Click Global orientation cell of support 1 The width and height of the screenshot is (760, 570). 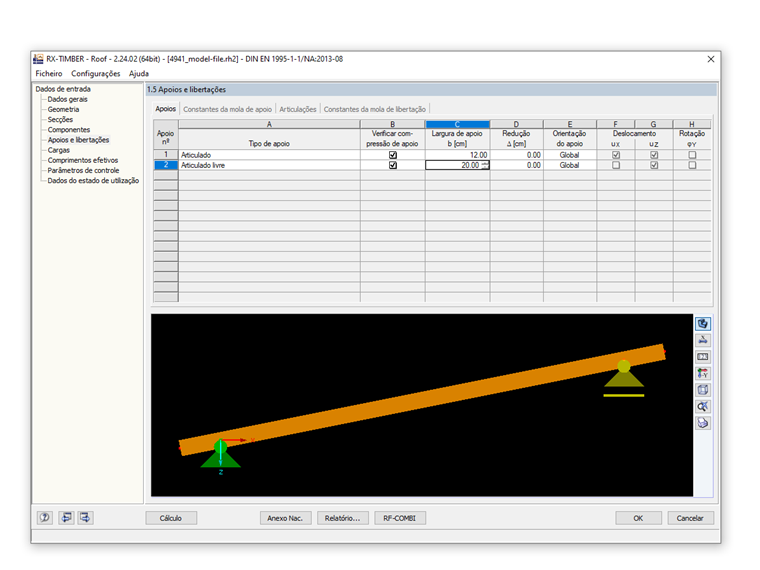tap(570, 155)
